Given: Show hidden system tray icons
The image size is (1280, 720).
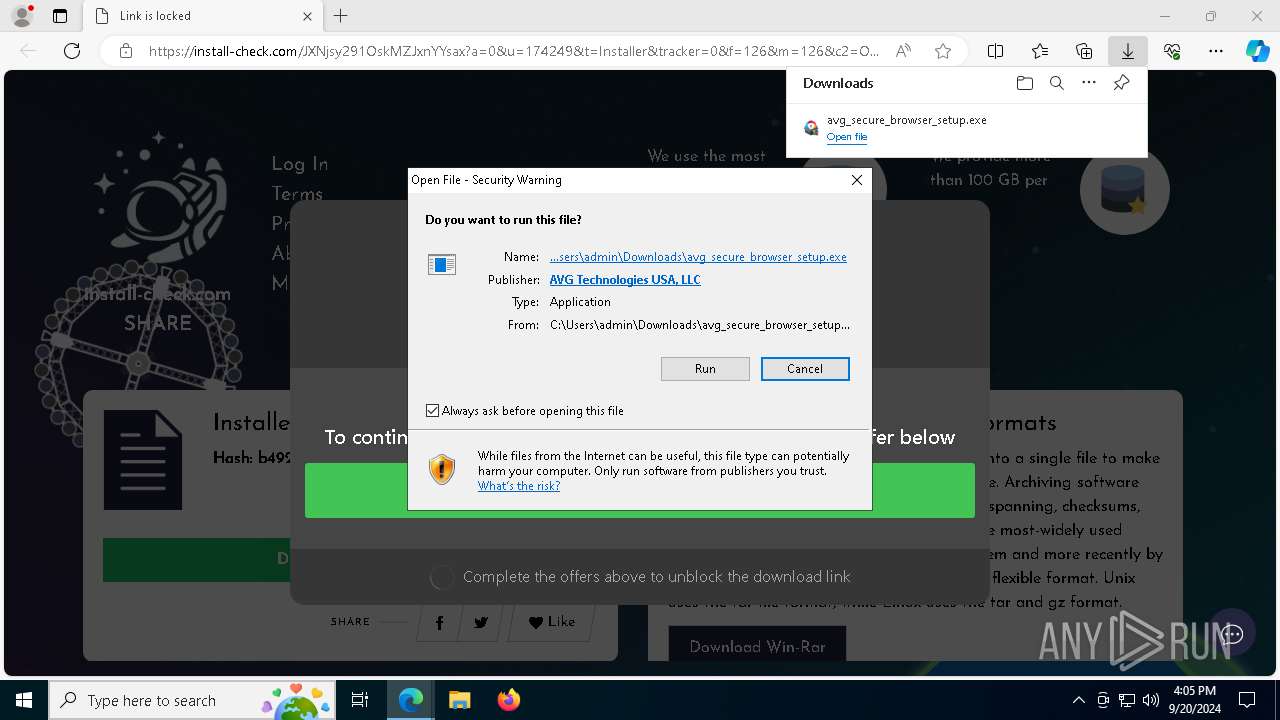Looking at the screenshot, I should (x=1078, y=700).
